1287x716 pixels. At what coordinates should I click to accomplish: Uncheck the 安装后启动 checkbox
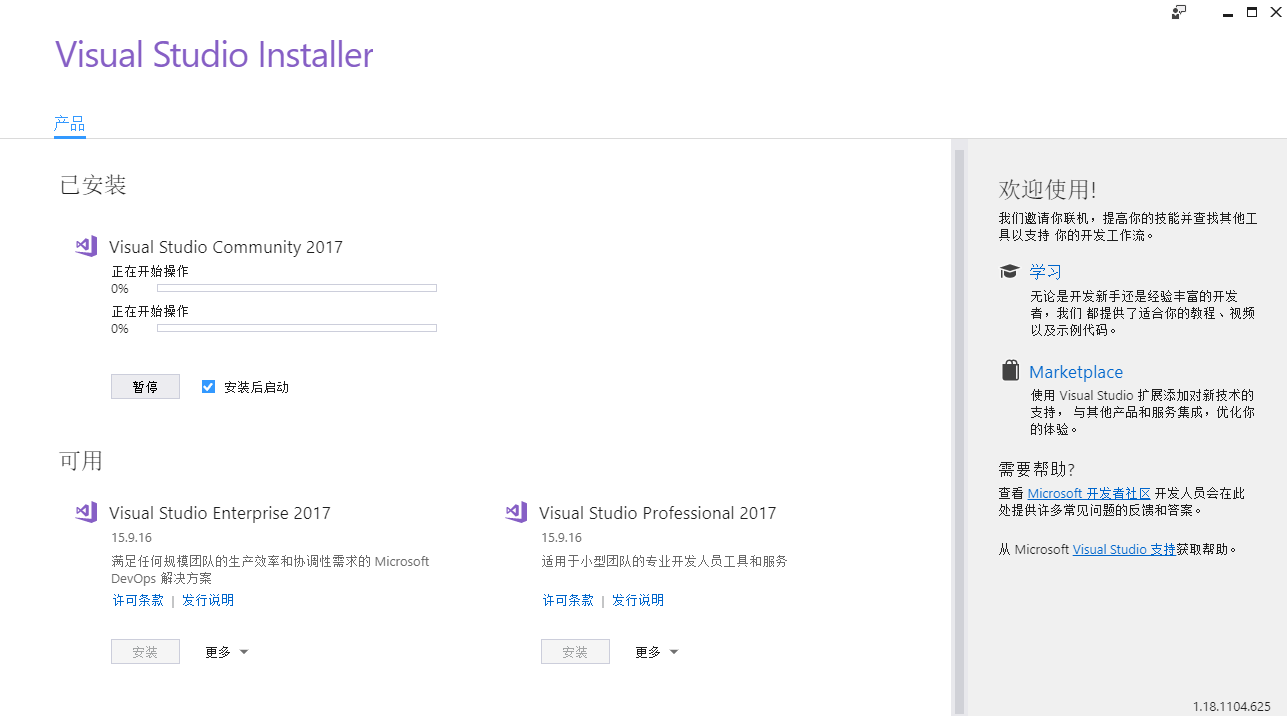point(208,386)
